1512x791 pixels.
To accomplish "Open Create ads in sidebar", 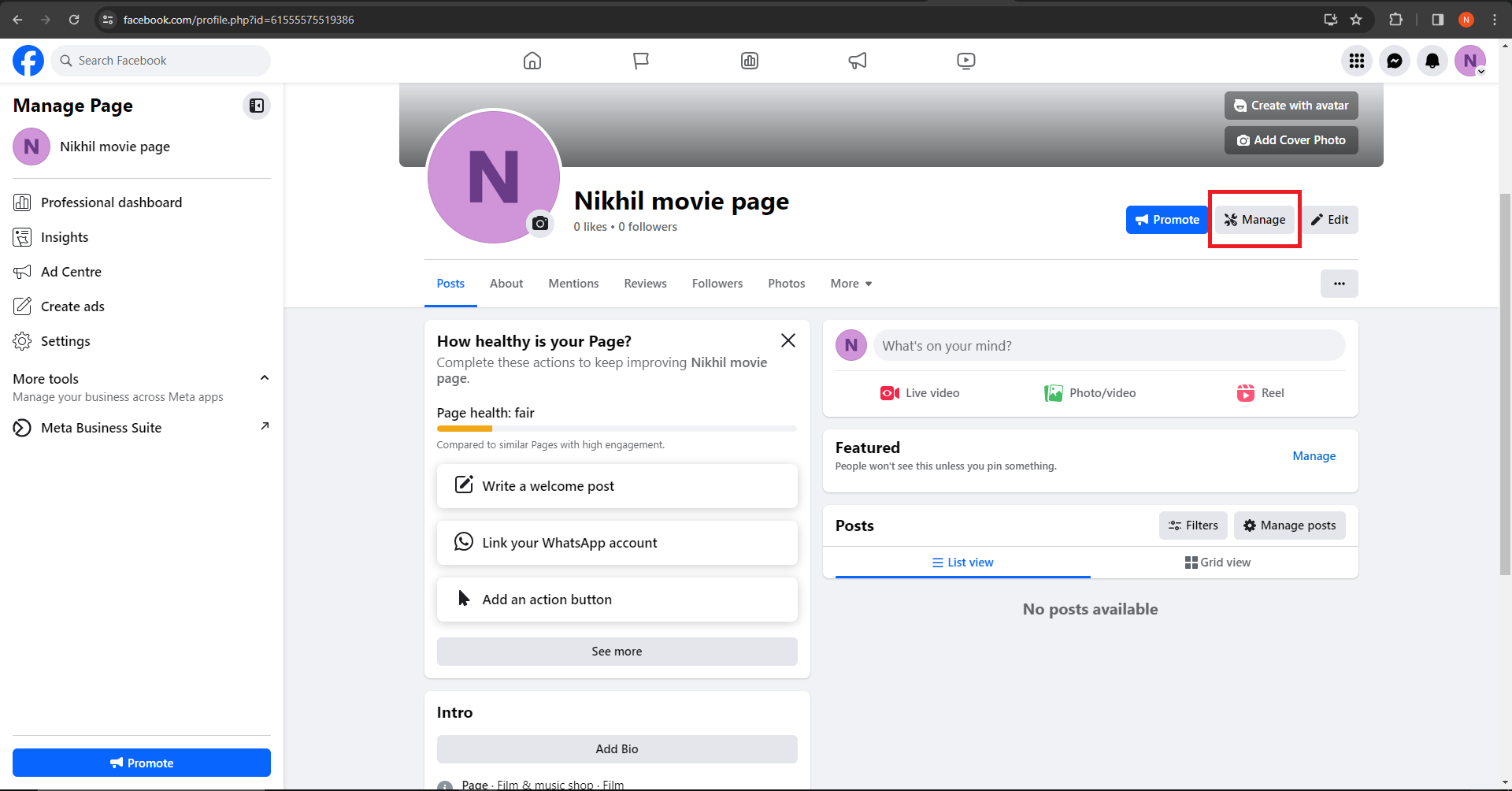I will click(x=142, y=306).
